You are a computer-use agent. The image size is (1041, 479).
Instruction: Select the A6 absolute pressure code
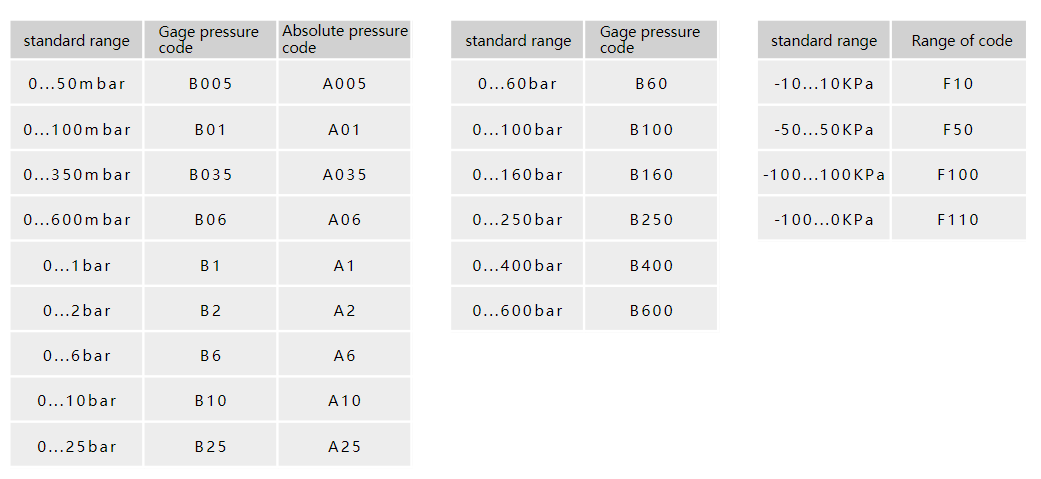coord(344,356)
